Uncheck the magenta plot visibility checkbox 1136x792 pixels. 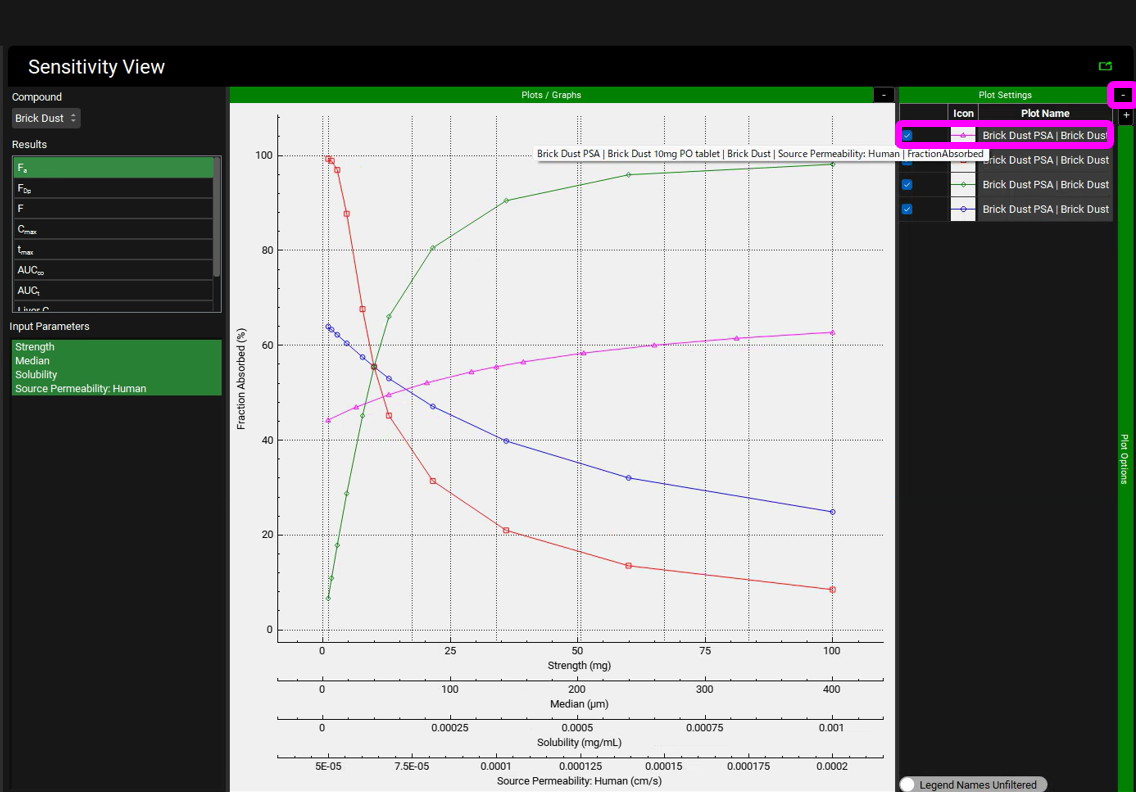[907, 135]
